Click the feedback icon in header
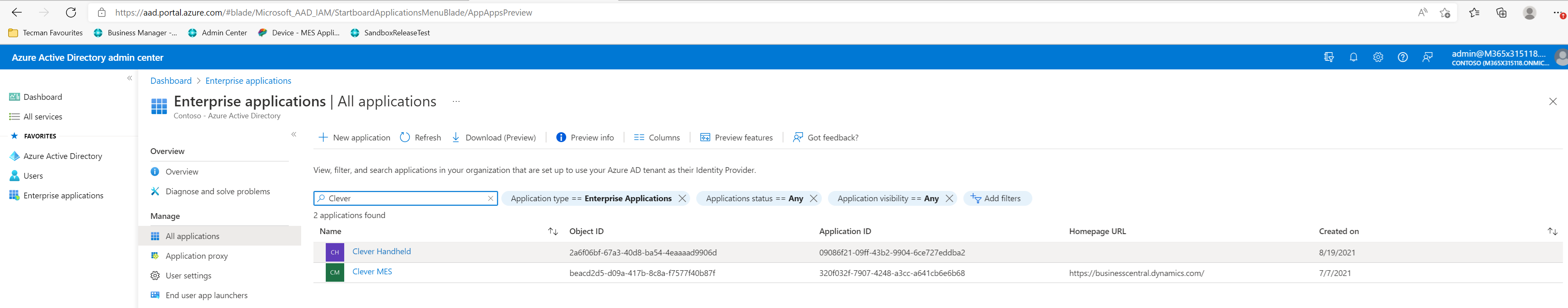 click(x=1427, y=57)
